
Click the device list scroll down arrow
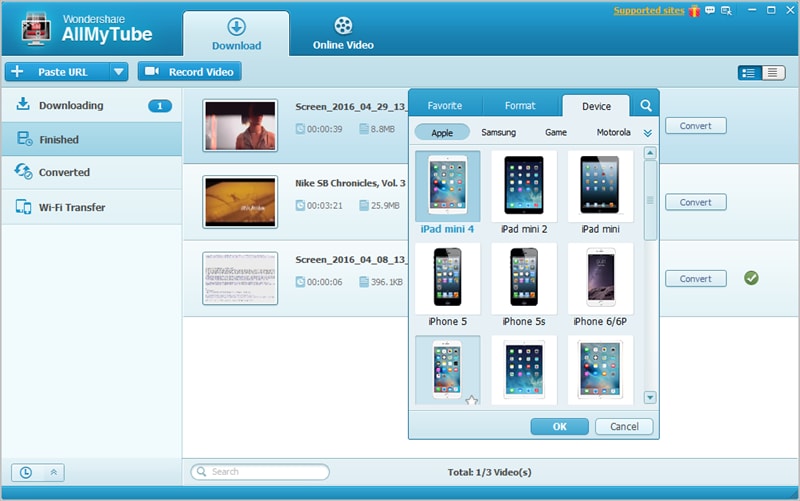650,397
